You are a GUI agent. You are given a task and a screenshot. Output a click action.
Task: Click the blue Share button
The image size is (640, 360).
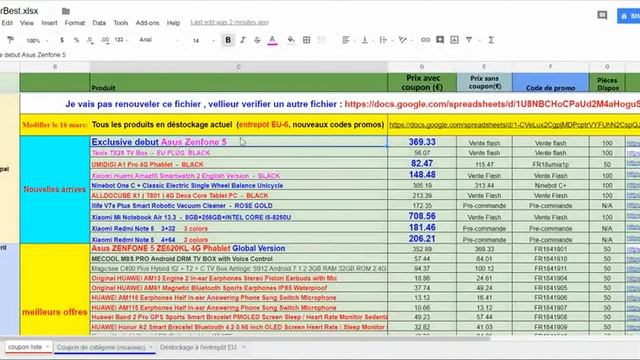pyautogui.click(x=629, y=16)
